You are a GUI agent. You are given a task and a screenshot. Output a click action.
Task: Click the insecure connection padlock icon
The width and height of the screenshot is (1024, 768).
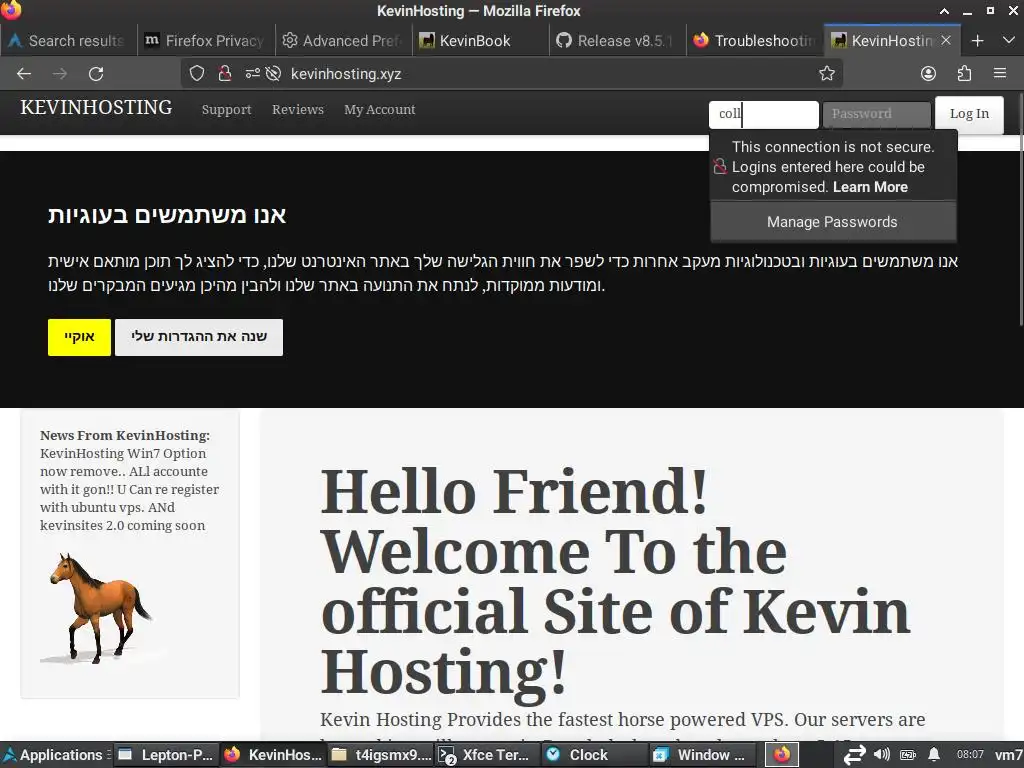225,74
